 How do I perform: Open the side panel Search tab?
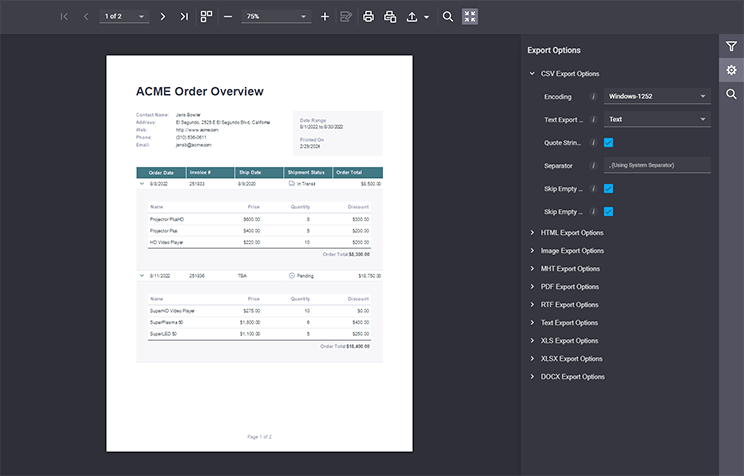[x=731, y=94]
